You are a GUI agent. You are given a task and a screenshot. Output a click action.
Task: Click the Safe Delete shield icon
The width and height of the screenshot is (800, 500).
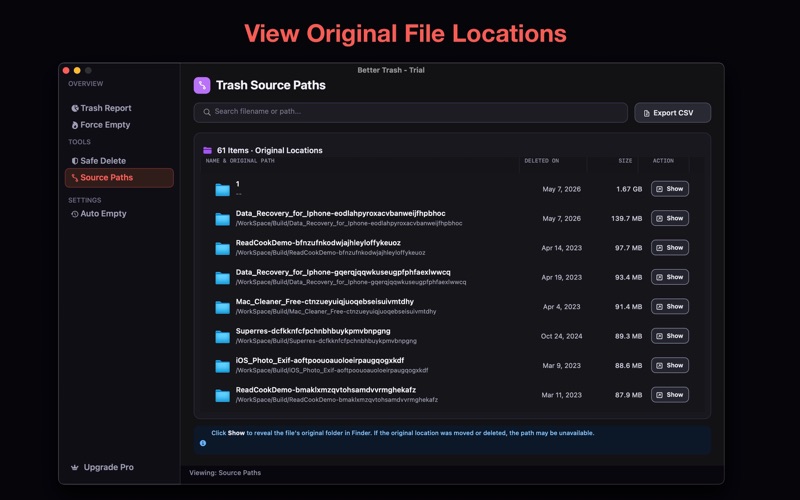tap(75, 161)
